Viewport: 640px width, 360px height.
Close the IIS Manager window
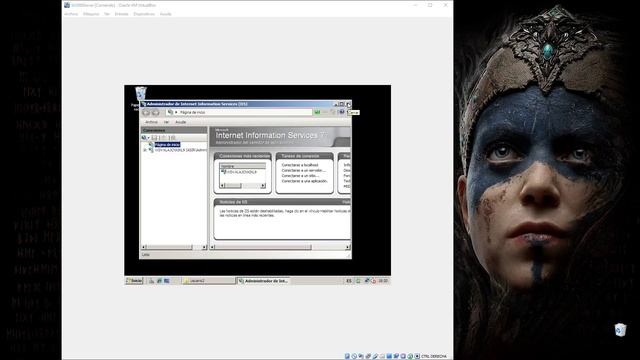click(x=348, y=104)
